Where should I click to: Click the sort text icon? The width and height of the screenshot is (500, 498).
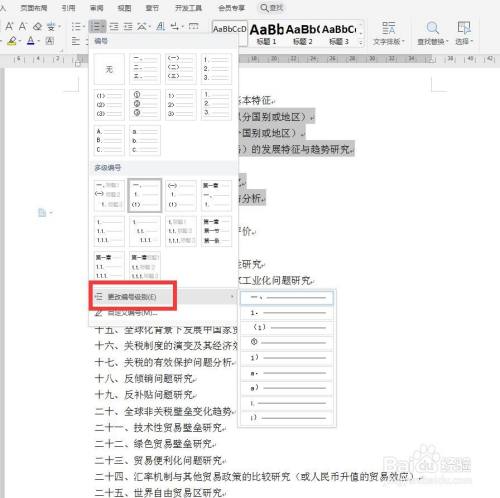[x=161, y=26]
